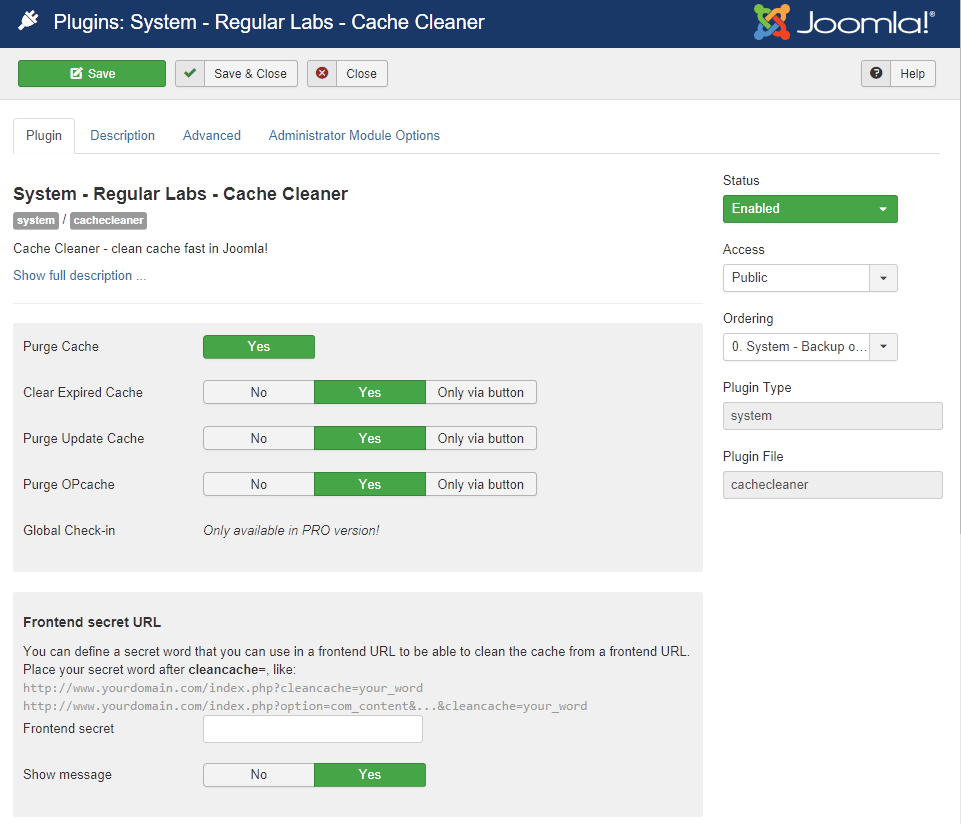Click the Close button label

362,74
